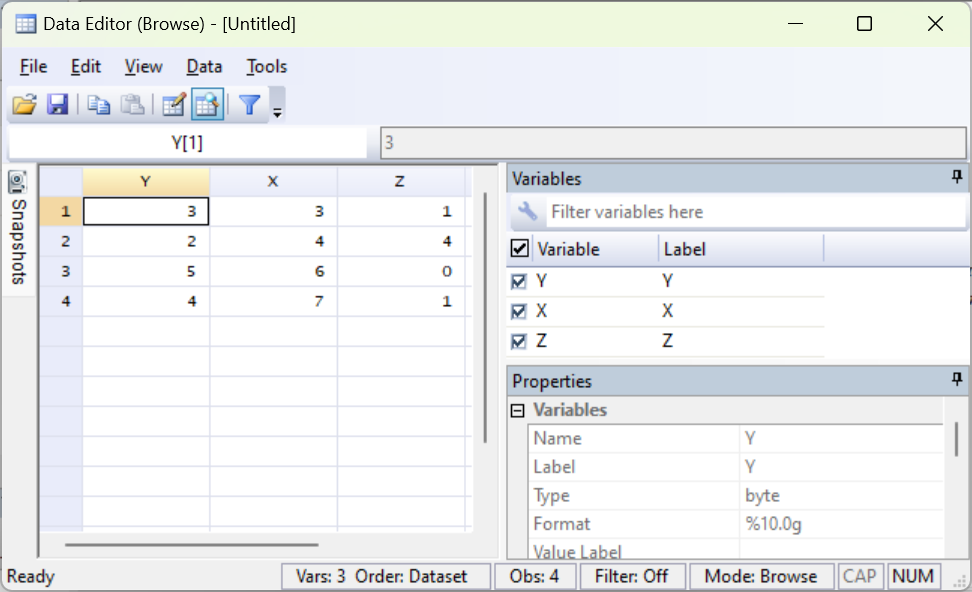
Task: Click the Mode: Browse status bar entry
Action: [x=761, y=576]
